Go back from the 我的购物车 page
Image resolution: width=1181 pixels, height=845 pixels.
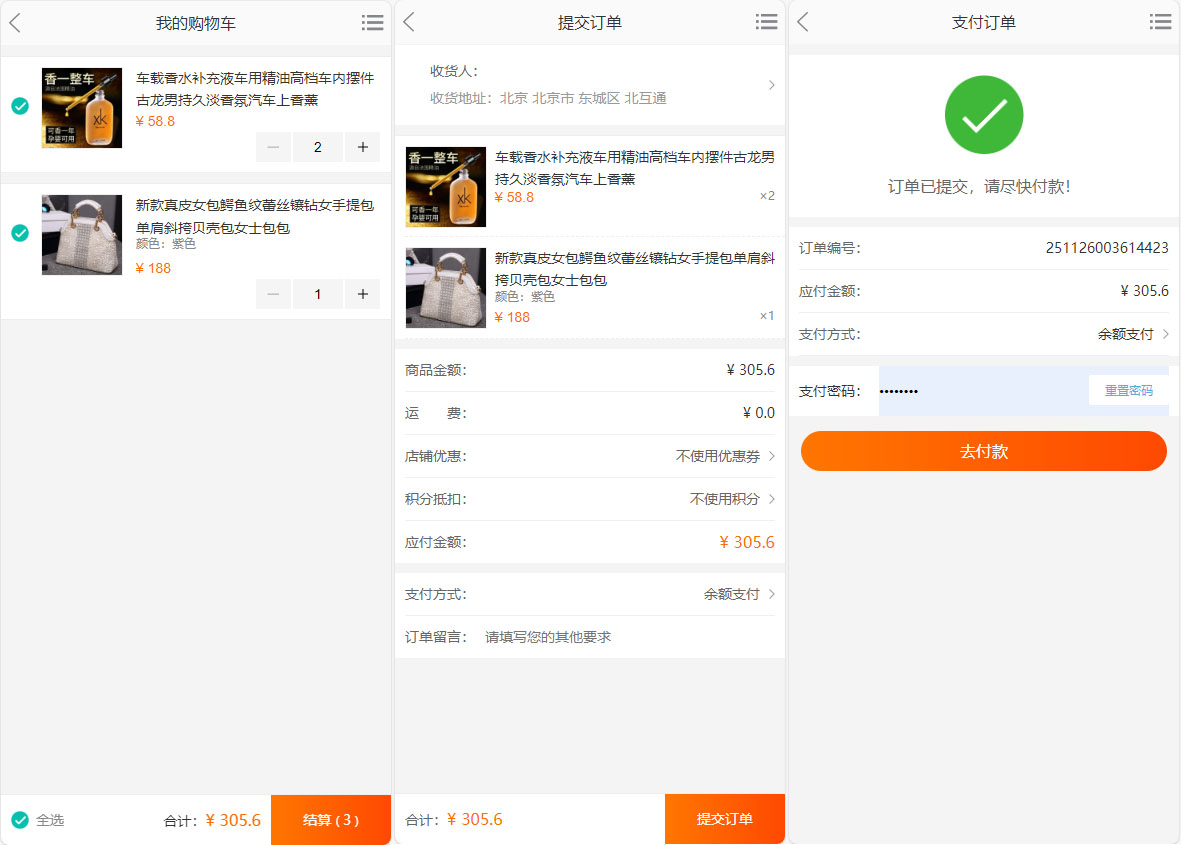[x=15, y=21]
